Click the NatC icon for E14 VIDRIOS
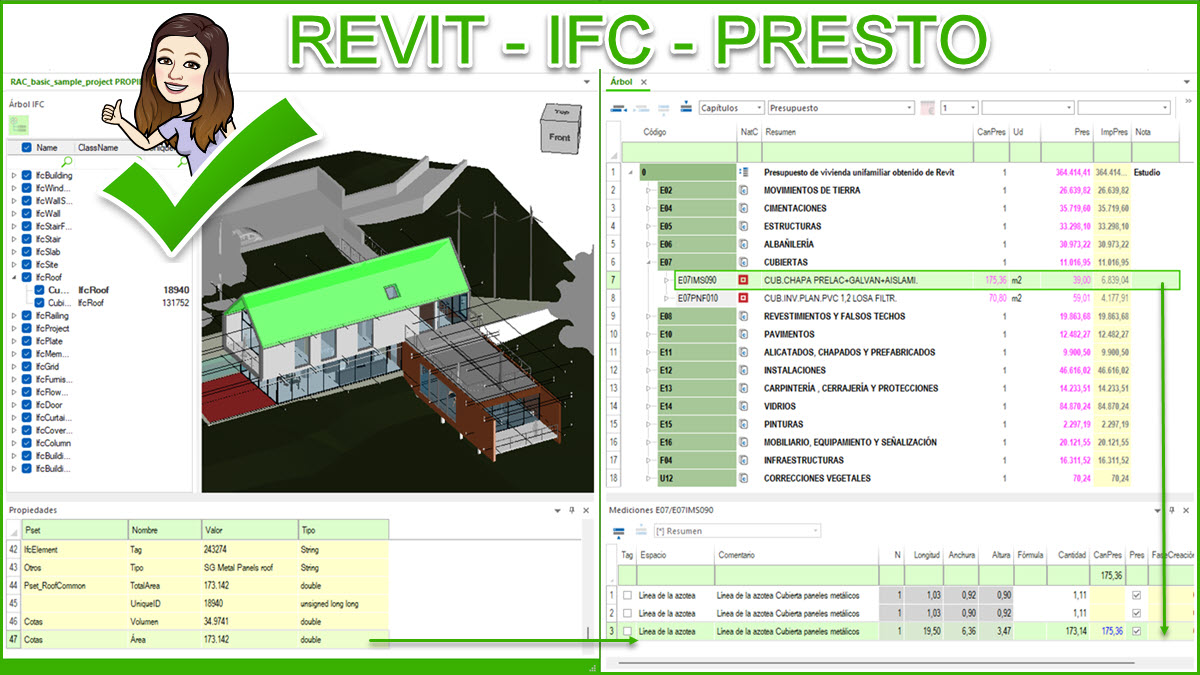Image resolution: width=1200 pixels, height=675 pixels. click(743, 406)
